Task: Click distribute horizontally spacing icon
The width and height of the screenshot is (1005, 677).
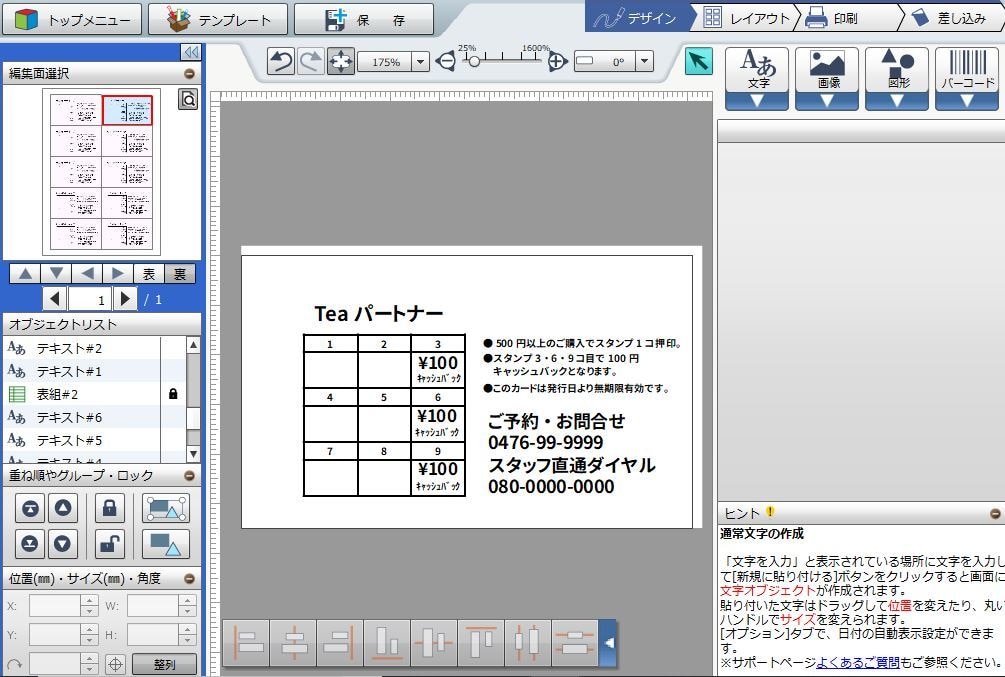Action: (527, 642)
